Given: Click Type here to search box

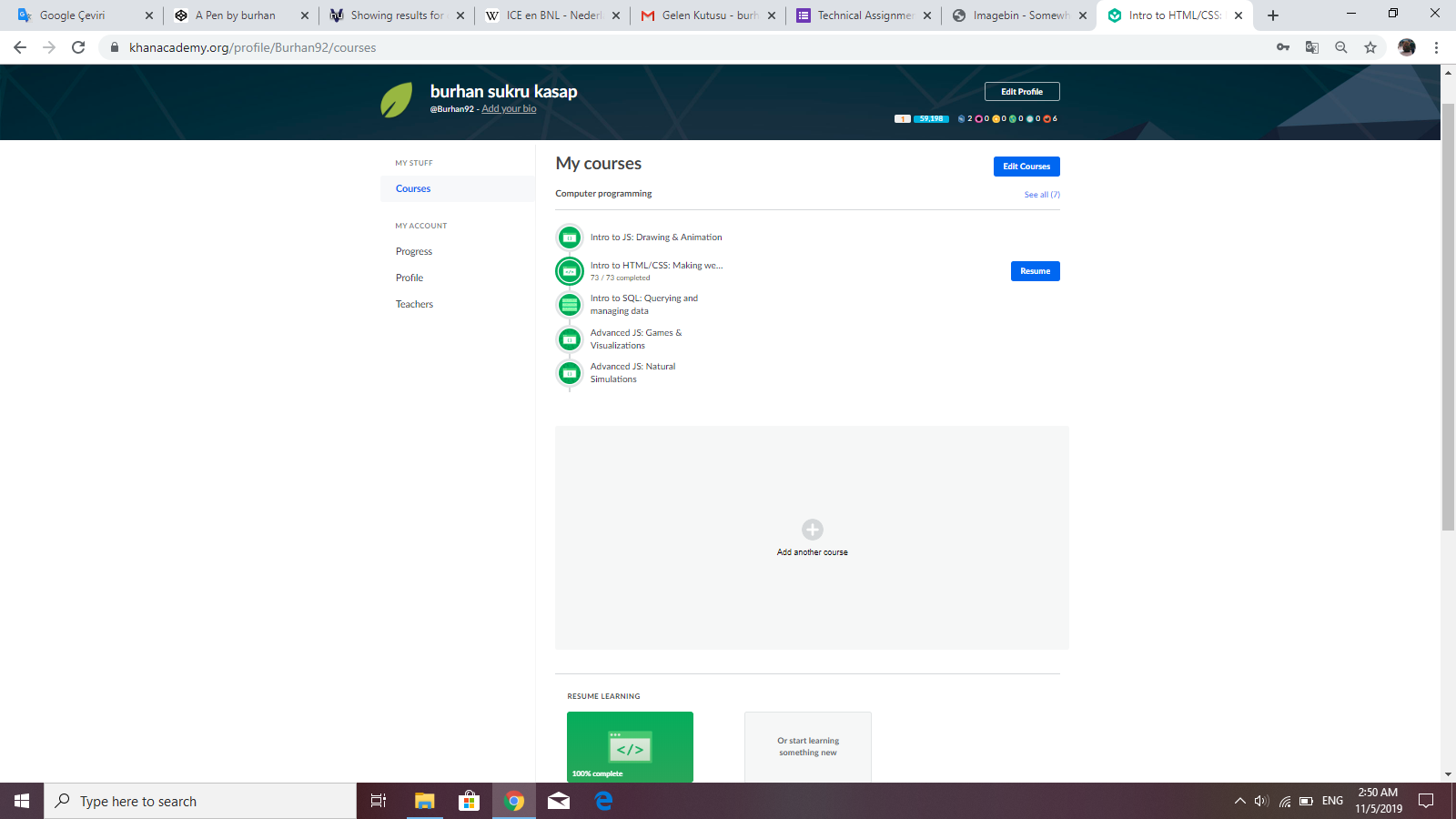Looking at the screenshot, I should tap(200, 801).
